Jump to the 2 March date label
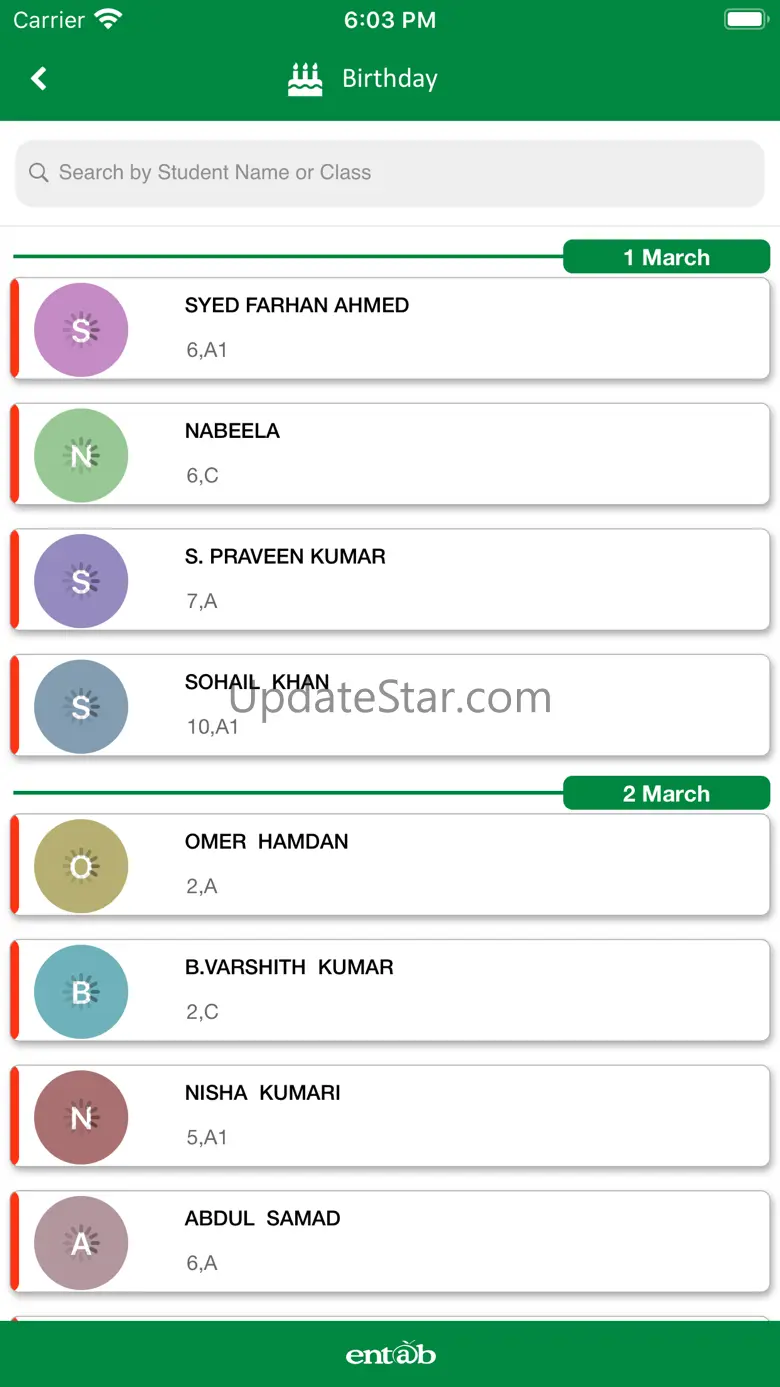The image size is (780, 1387). pyautogui.click(x=666, y=794)
